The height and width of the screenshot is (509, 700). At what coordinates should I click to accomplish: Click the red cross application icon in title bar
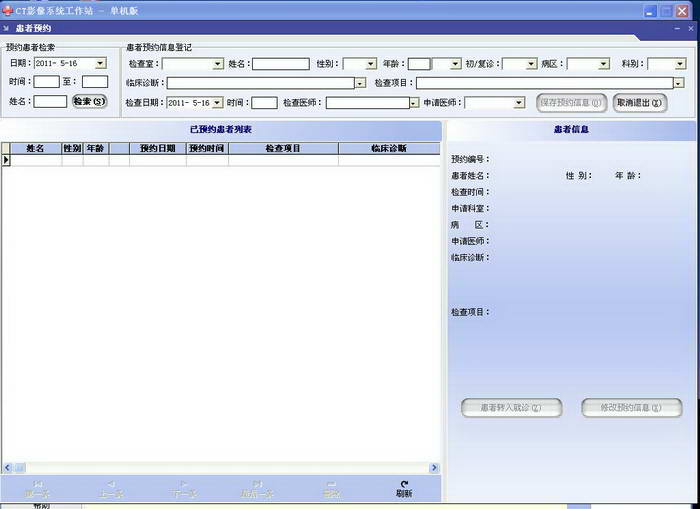[7, 10]
